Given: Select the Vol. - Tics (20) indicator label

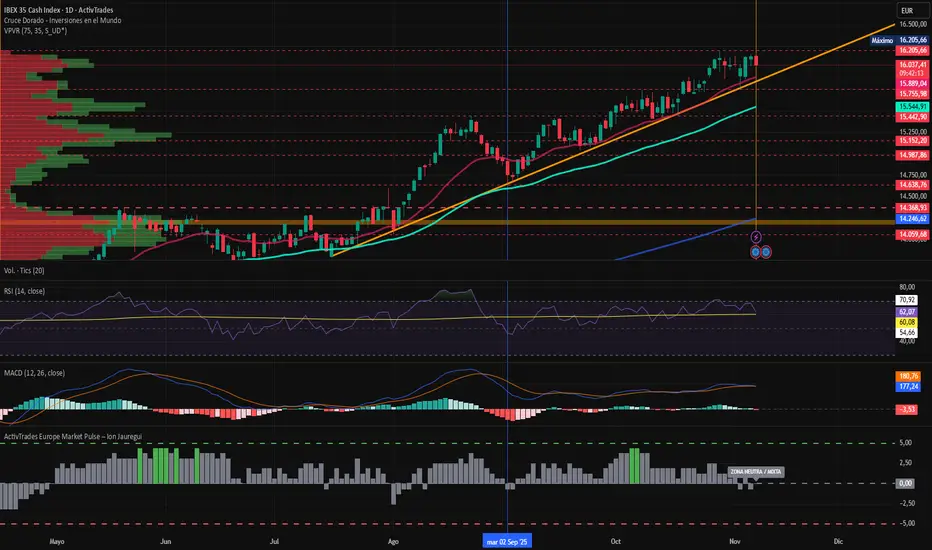Looking at the screenshot, I should 24,271.
